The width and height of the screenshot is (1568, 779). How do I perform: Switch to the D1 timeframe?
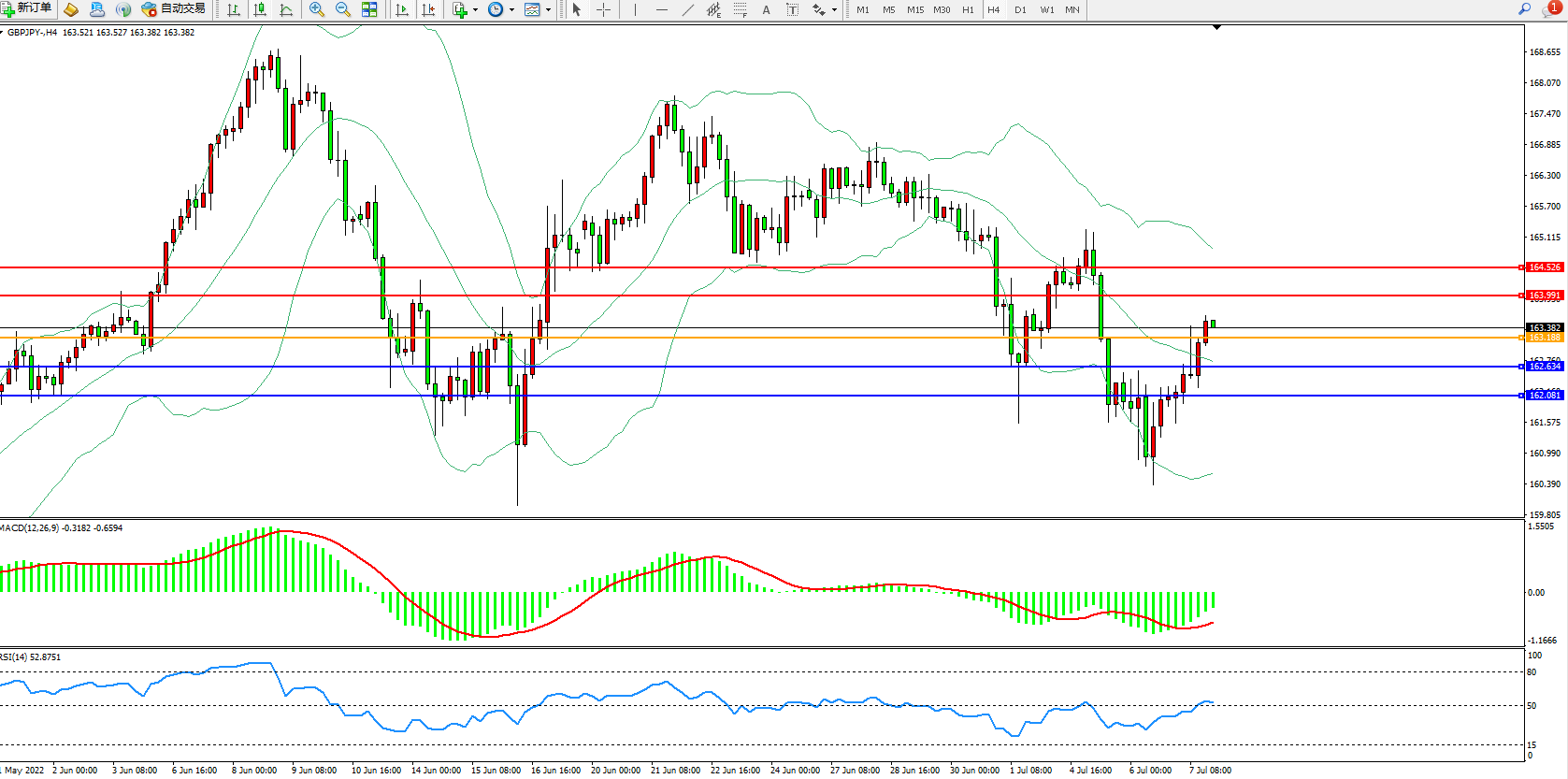1020,9
